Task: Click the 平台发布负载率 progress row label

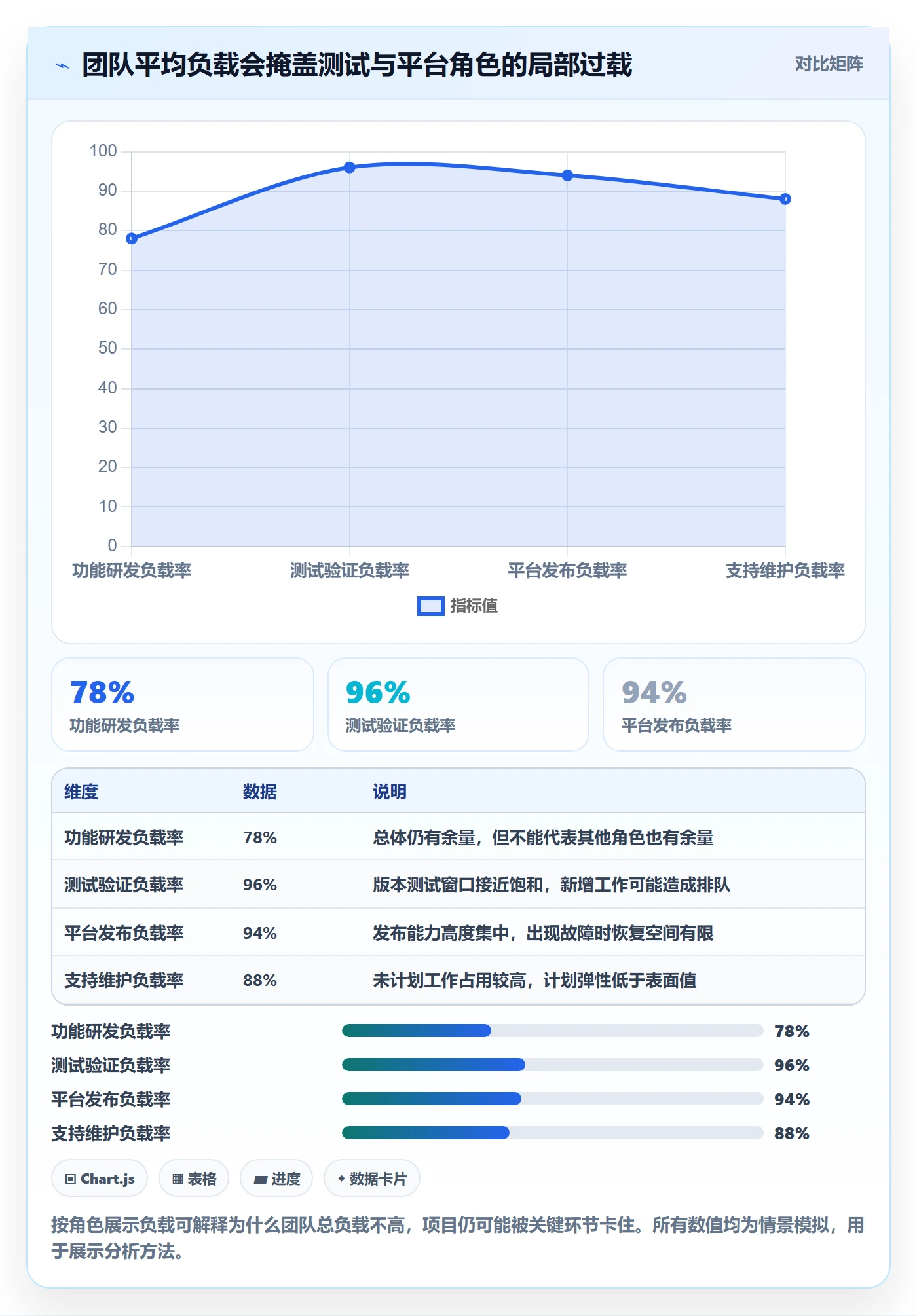Action: pos(111,1099)
